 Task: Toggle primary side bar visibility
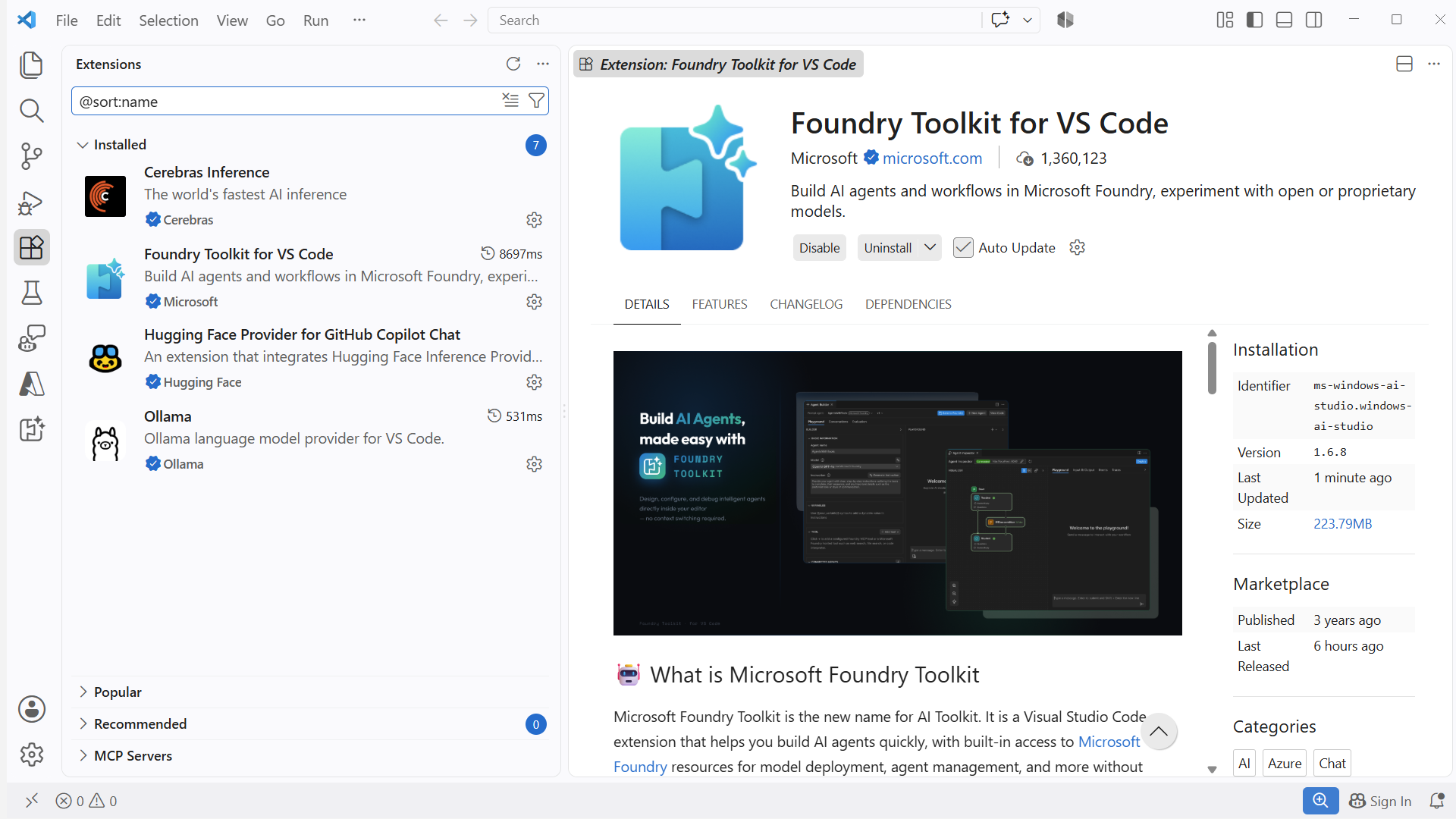point(1254,20)
